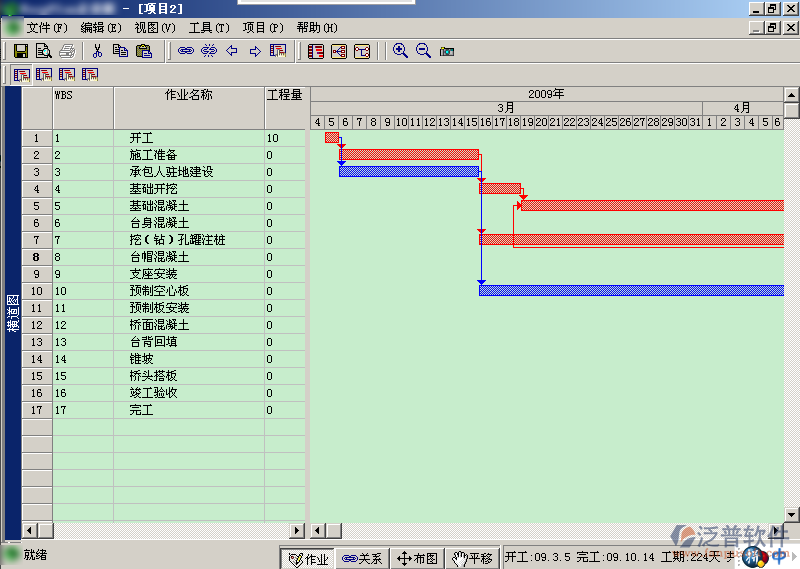Click 工程量 value 10 for 开工
800x569 pixels.
285,138
